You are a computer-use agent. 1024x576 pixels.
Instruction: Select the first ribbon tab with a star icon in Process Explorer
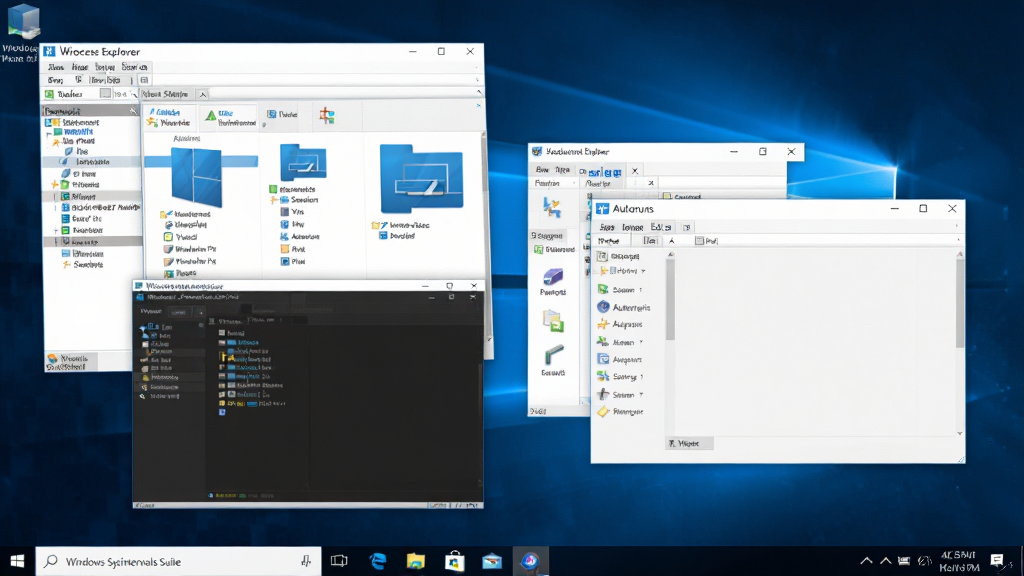click(x=168, y=118)
